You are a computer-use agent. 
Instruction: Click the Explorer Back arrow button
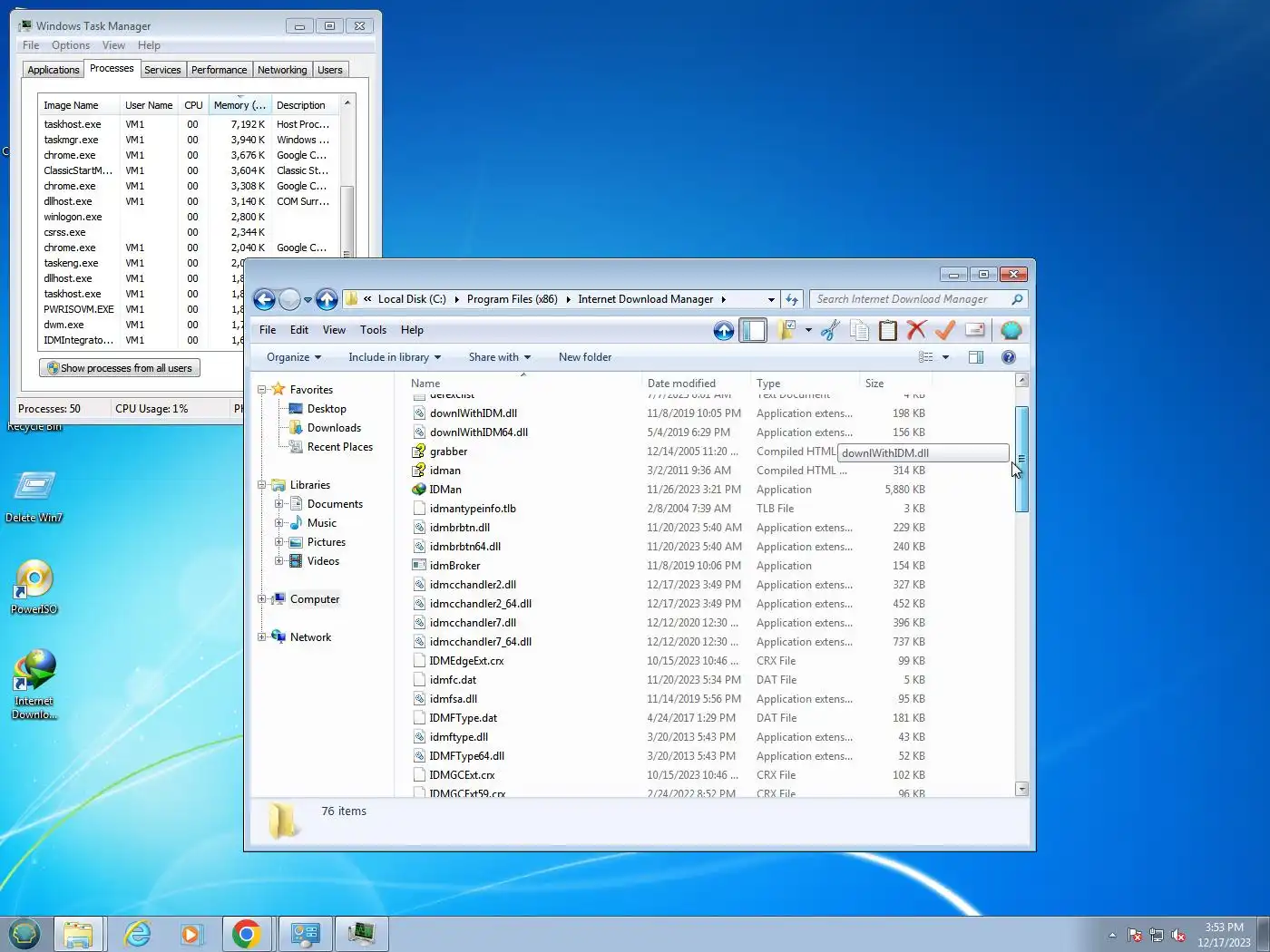(264, 299)
